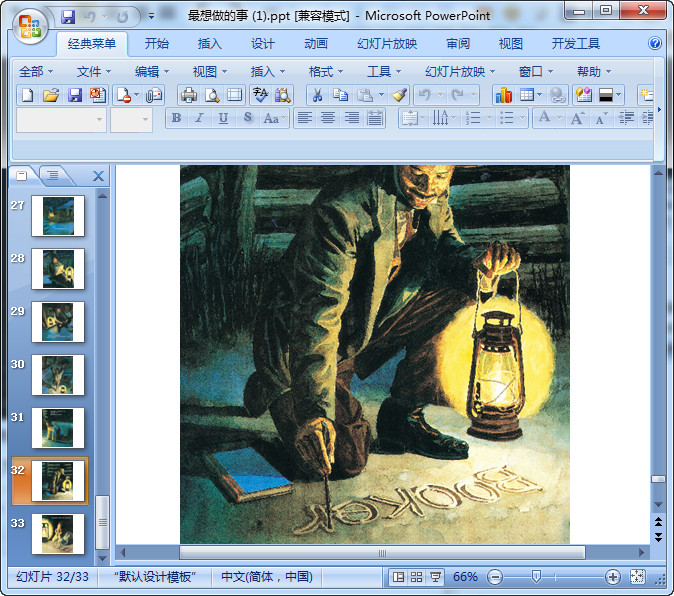This screenshot has width=674, height=596.
Task: Switch to Normal view in status bar
Action: pyautogui.click(x=398, y=577)
